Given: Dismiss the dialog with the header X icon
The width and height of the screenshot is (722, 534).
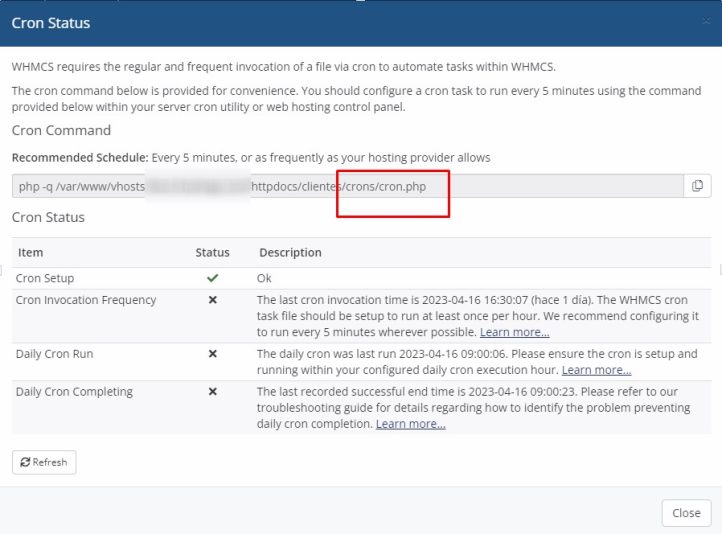Looking at the screenshot, I should [707, 21].
